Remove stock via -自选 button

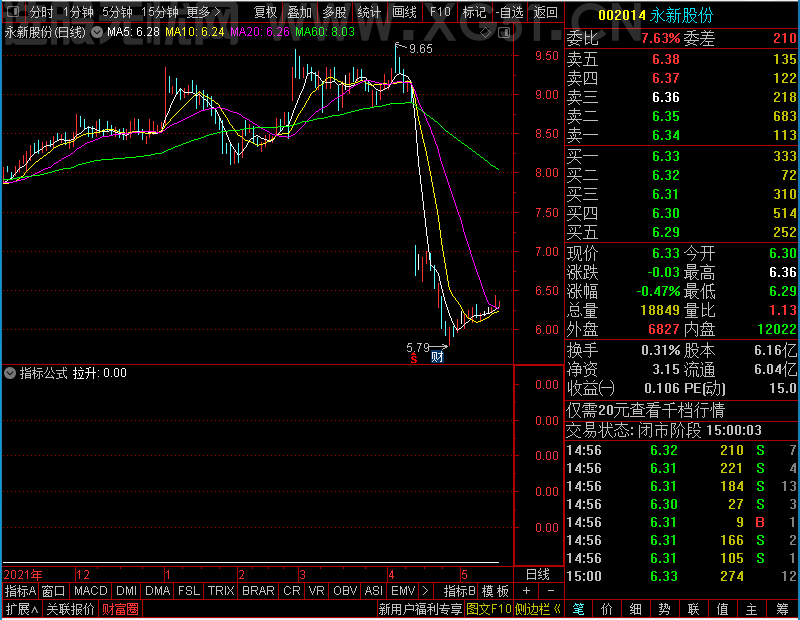click(x=510, y=12)
